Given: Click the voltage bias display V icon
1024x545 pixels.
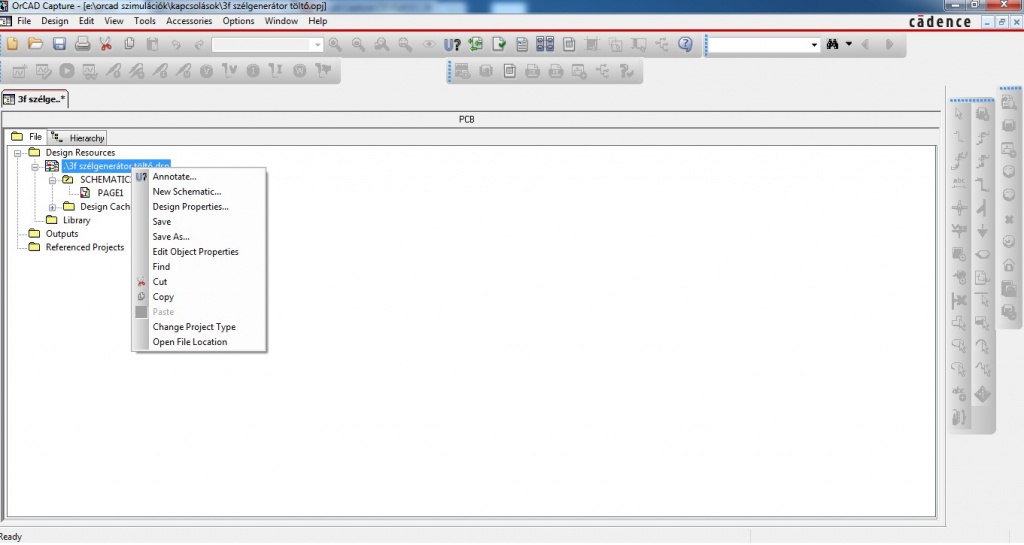Looking at the screenshot, I should pos(206,70).
